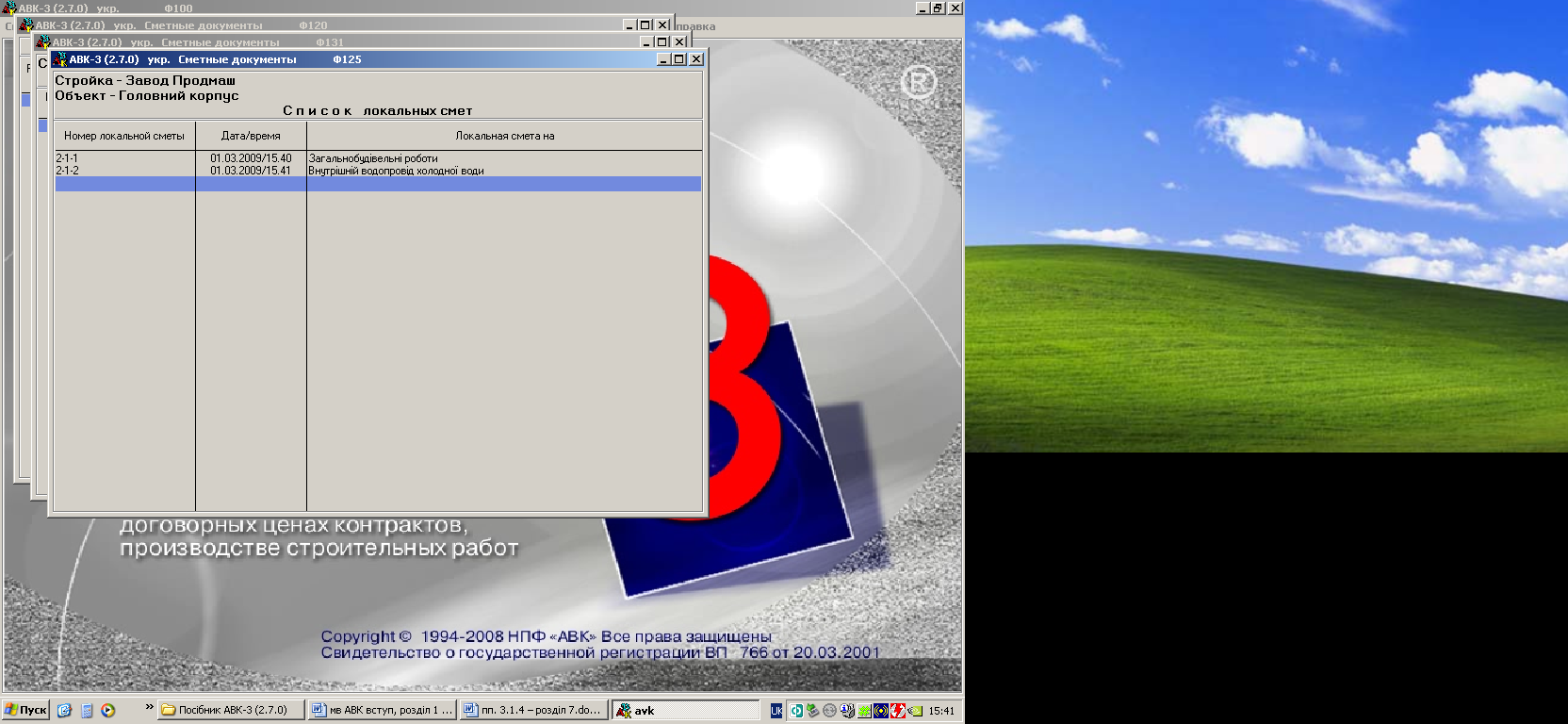Screen dimensions: 1568x724
Task: Click 'Стройка - Завод Продмаш' header line
Action: (145, 80)
